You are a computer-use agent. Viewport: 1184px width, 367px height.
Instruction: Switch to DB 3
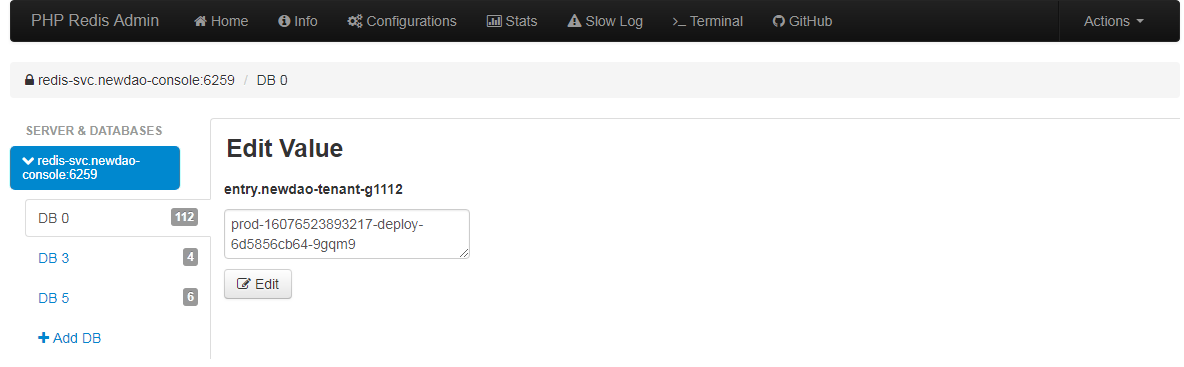click(x=117, y=258)
